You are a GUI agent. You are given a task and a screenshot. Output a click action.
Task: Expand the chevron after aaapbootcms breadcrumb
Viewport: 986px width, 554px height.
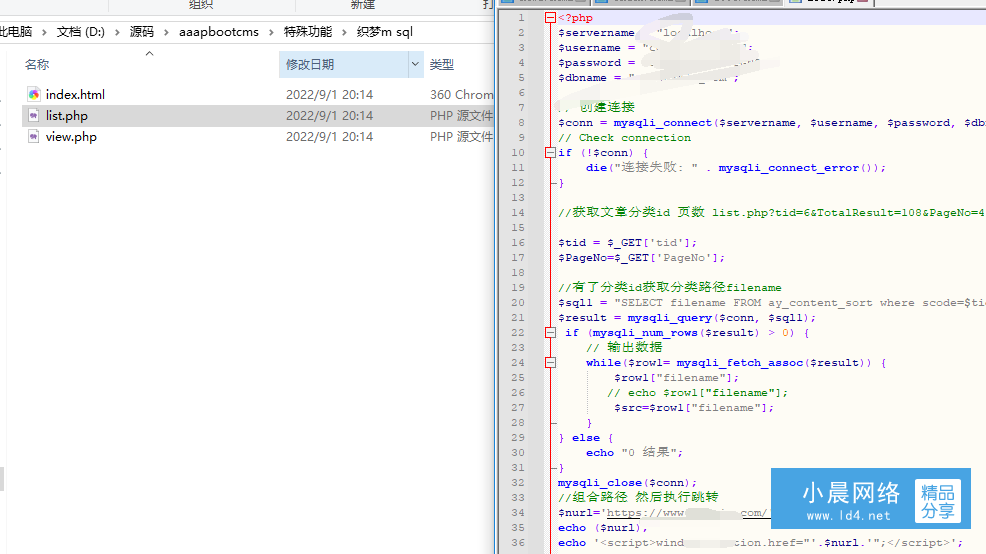pyautogui.click(x=271, y=32)
